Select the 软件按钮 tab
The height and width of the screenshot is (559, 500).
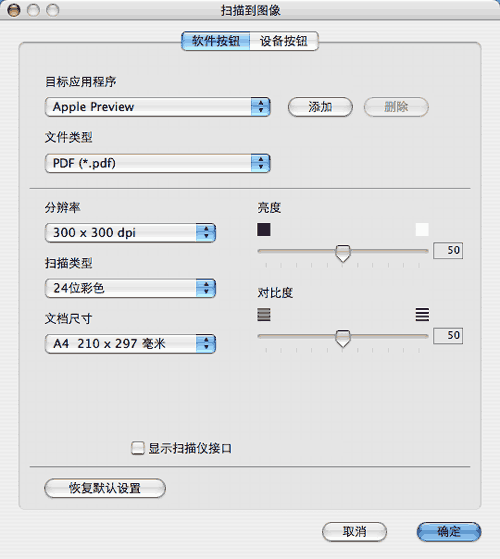click(x=216, y=41)
